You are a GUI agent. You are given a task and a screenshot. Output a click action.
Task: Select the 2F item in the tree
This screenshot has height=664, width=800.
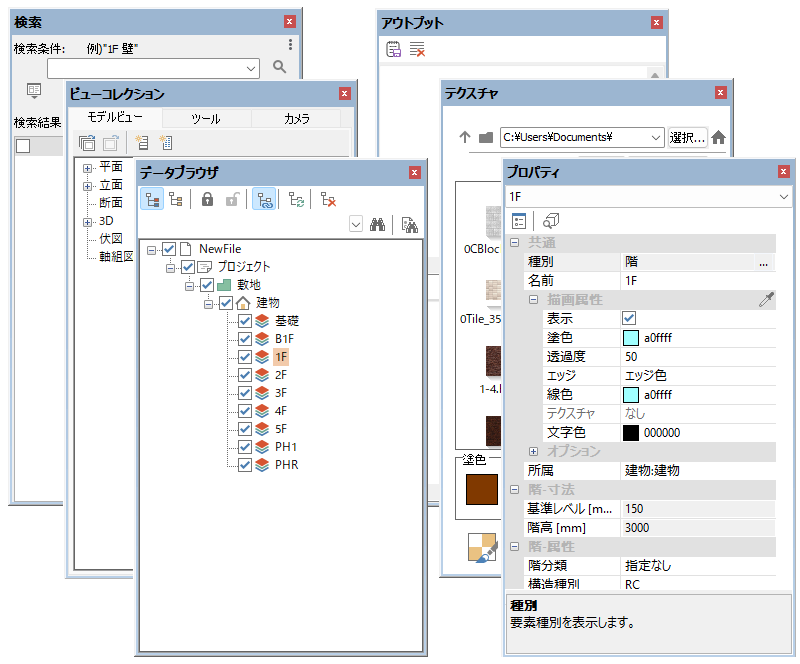point(281,375)
